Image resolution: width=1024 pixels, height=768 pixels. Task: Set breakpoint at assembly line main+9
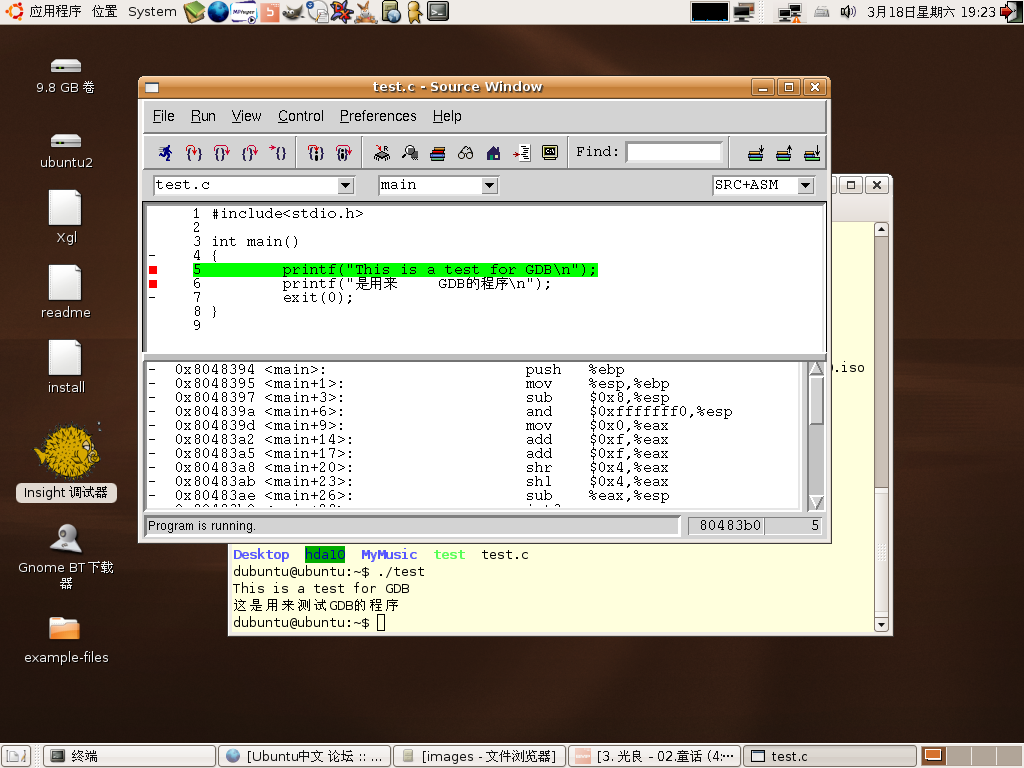[x=152, y=426]
